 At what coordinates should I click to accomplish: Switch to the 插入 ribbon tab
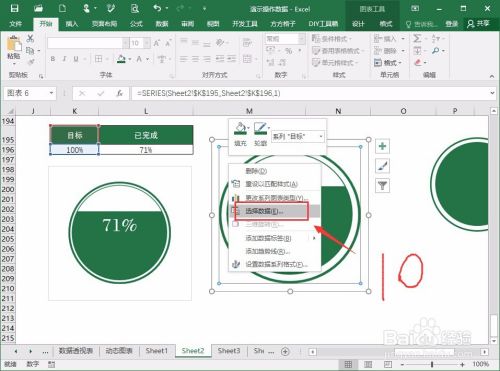tap(72, 24)
